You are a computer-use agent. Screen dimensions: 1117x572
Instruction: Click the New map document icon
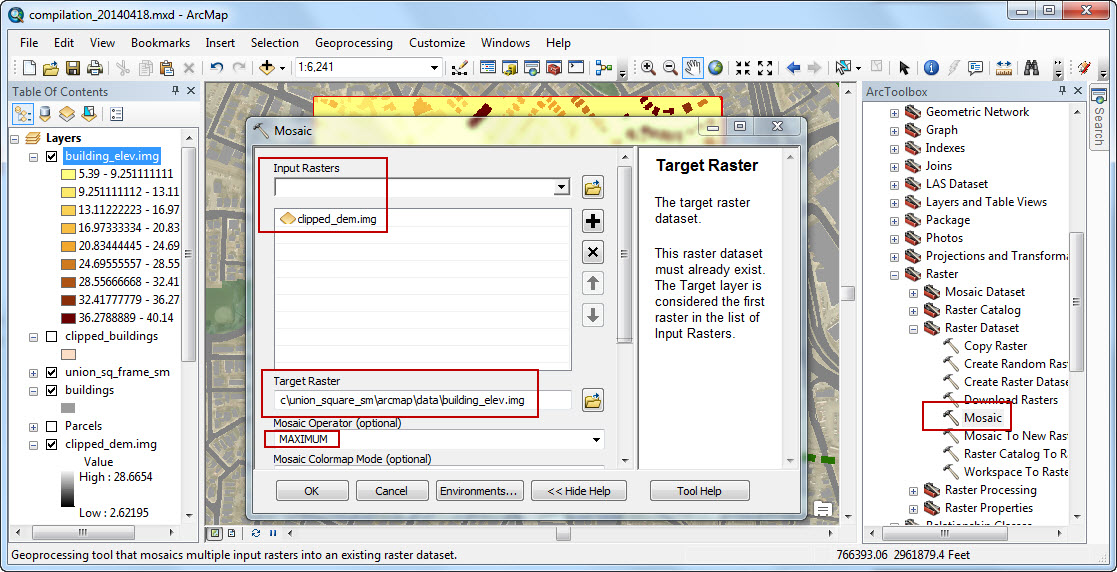coord(29,68)
